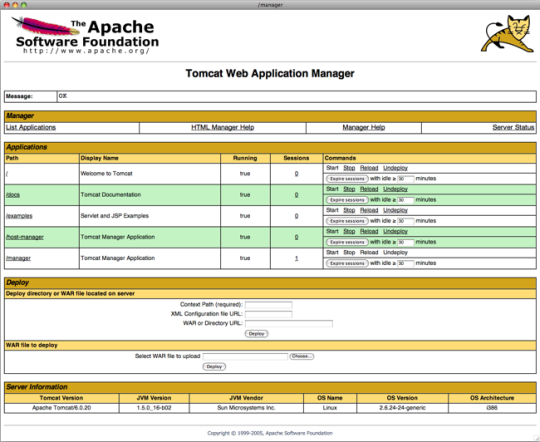Click idle minutes field in root row
Image resolution: width=540 pixels, height=442 pixels.
[x=405, y=179]
